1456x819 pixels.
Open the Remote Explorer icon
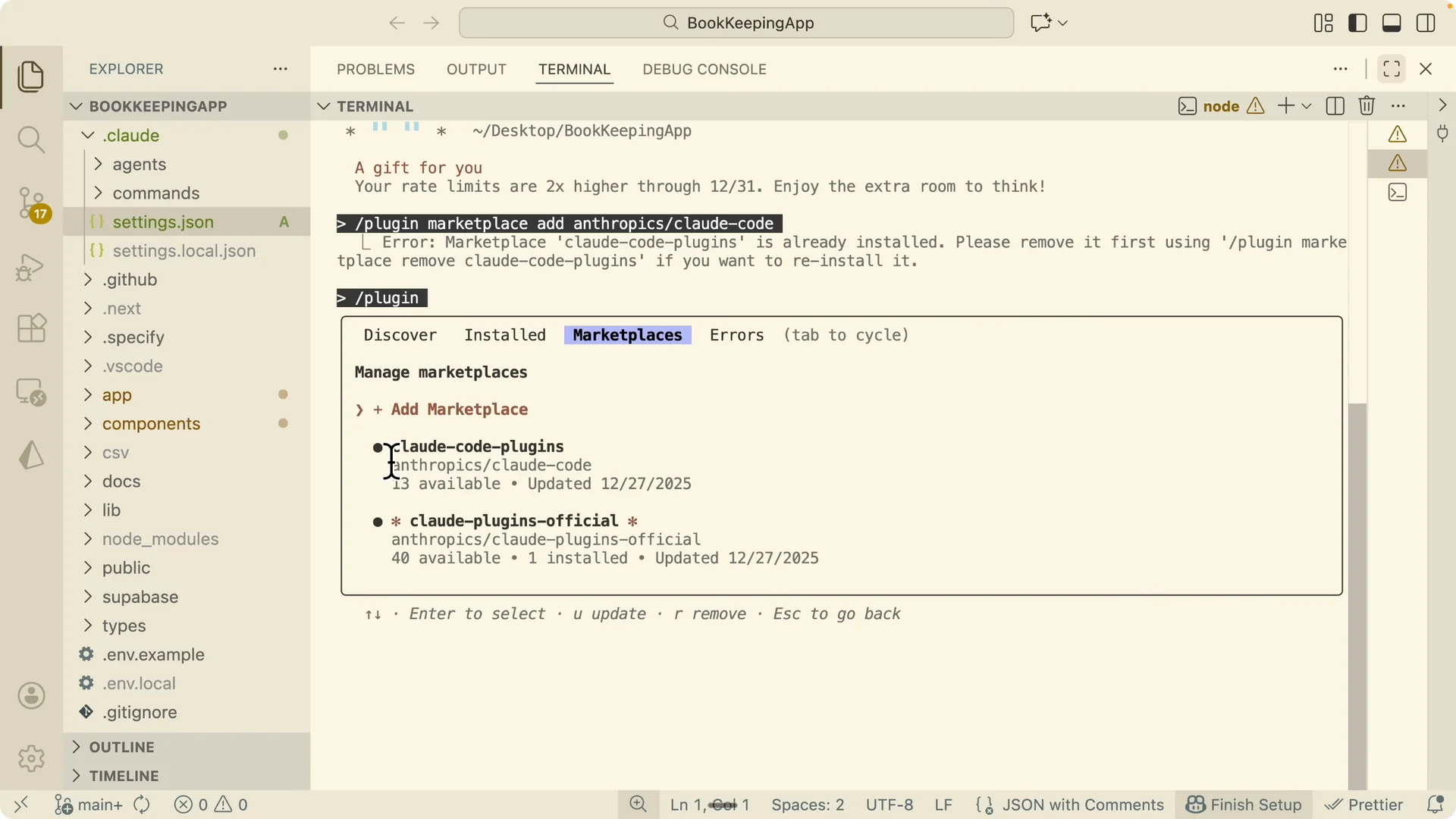[x=31, y=392]
